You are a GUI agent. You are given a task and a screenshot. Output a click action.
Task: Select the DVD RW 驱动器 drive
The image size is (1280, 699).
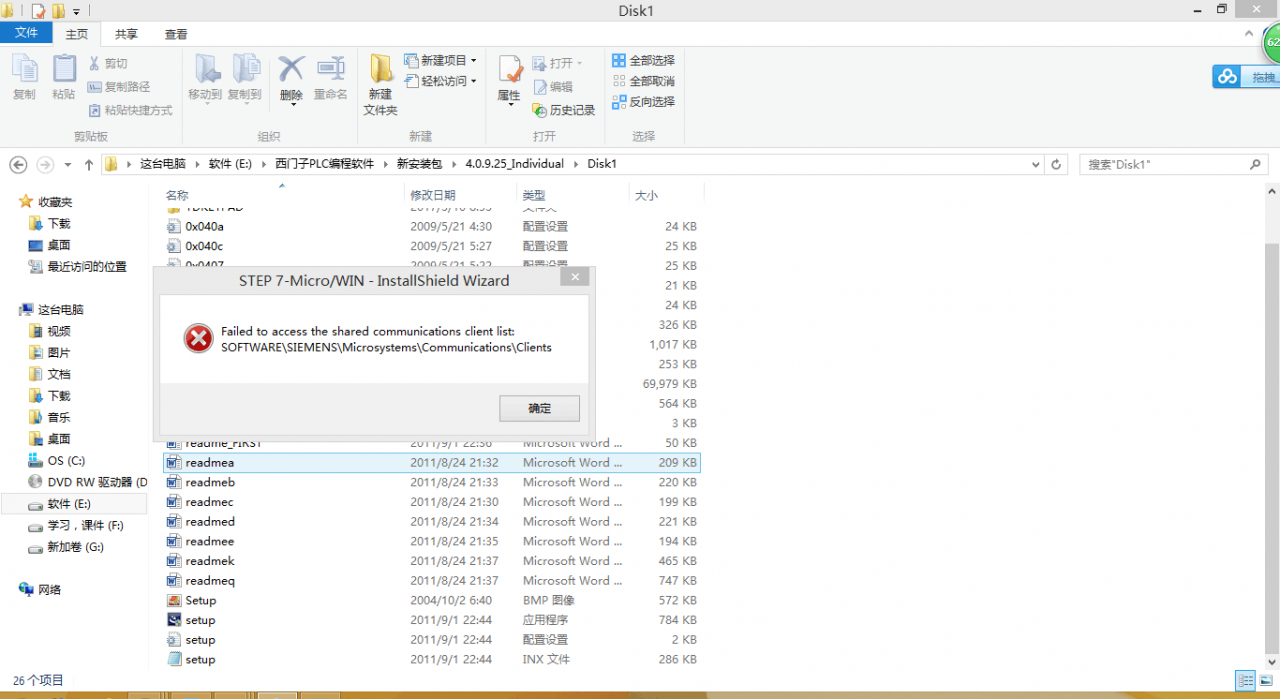click(96, 482)
